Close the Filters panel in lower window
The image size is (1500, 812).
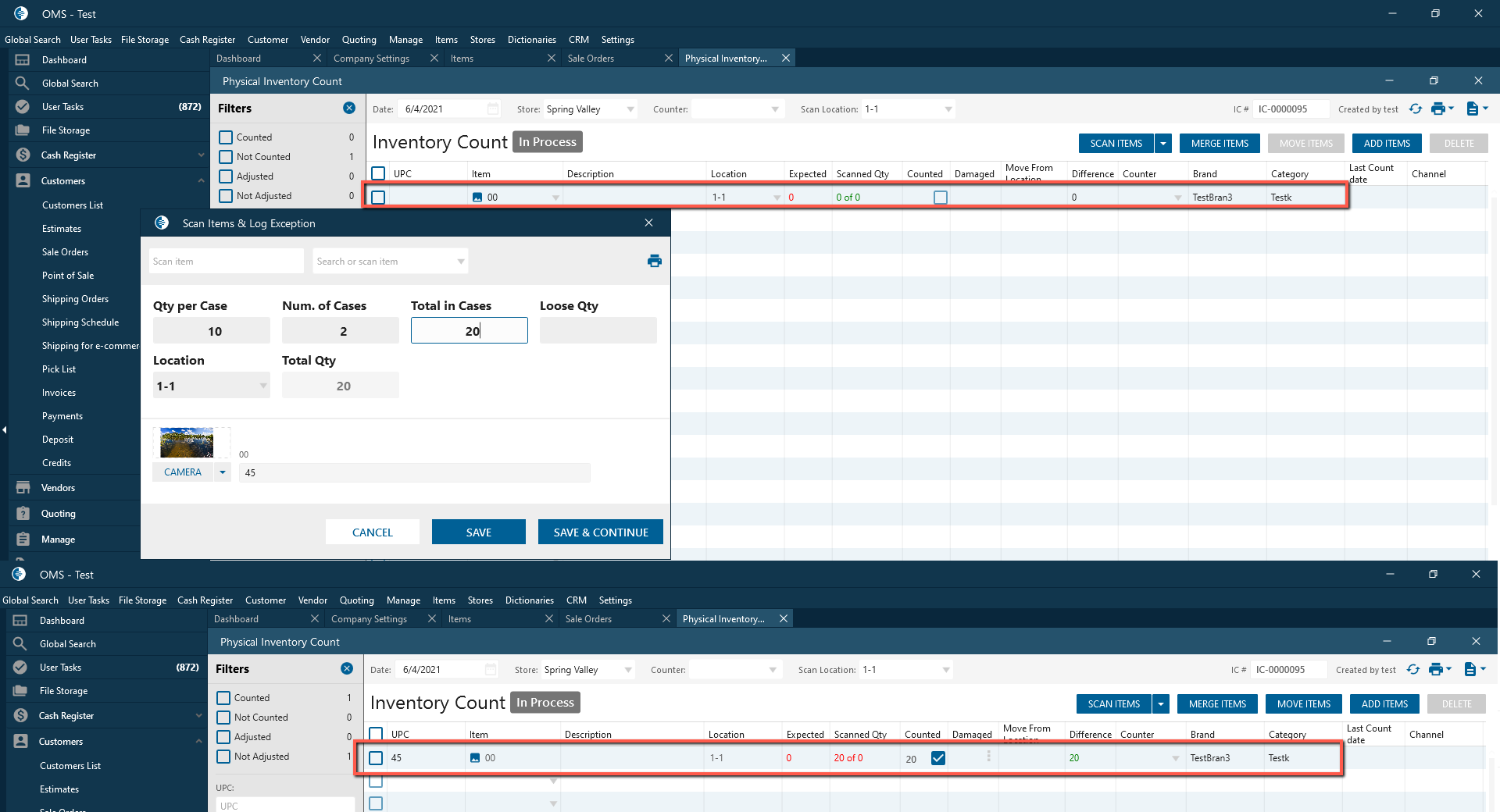[347, 669]
